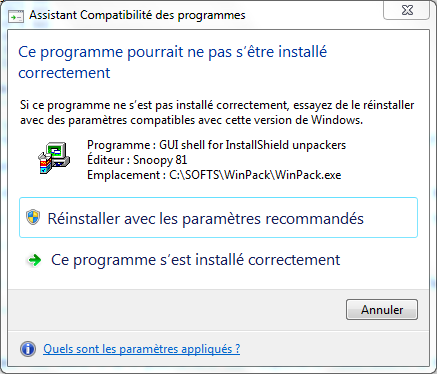Click the blue heading about program installation

coord(173,62)
